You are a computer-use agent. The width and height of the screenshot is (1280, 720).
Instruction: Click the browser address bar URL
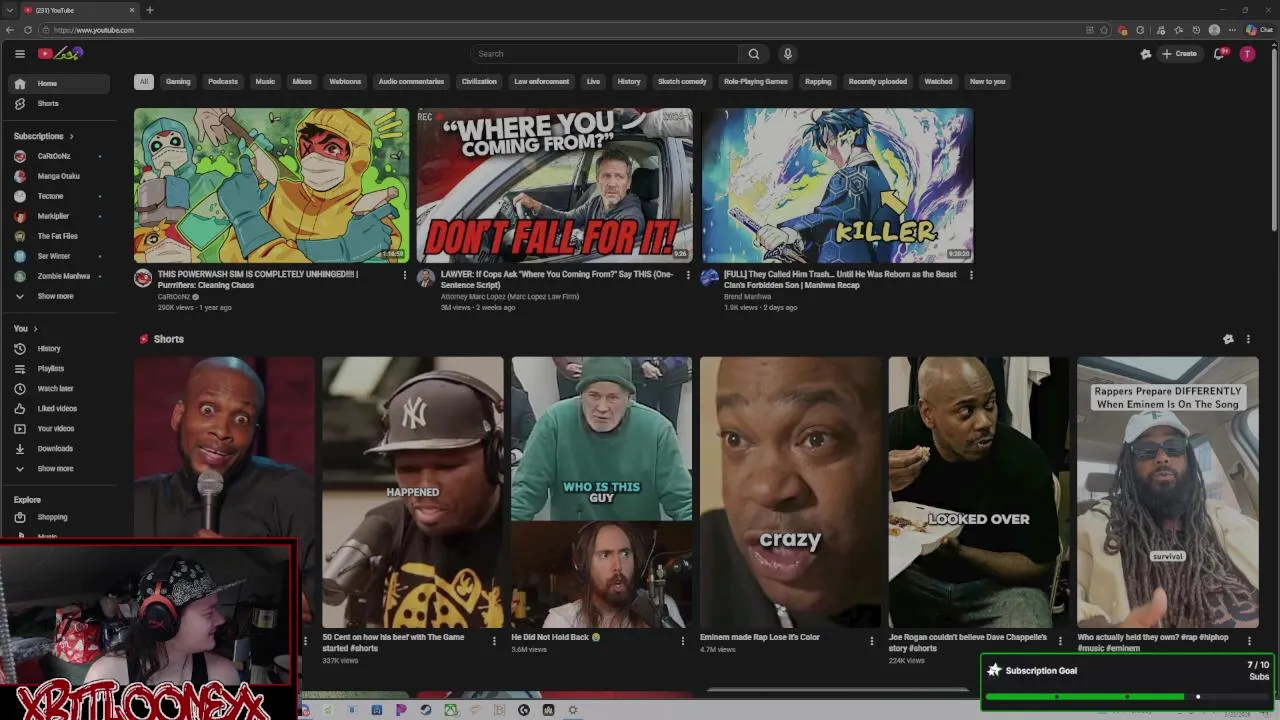tap(94, 30)
